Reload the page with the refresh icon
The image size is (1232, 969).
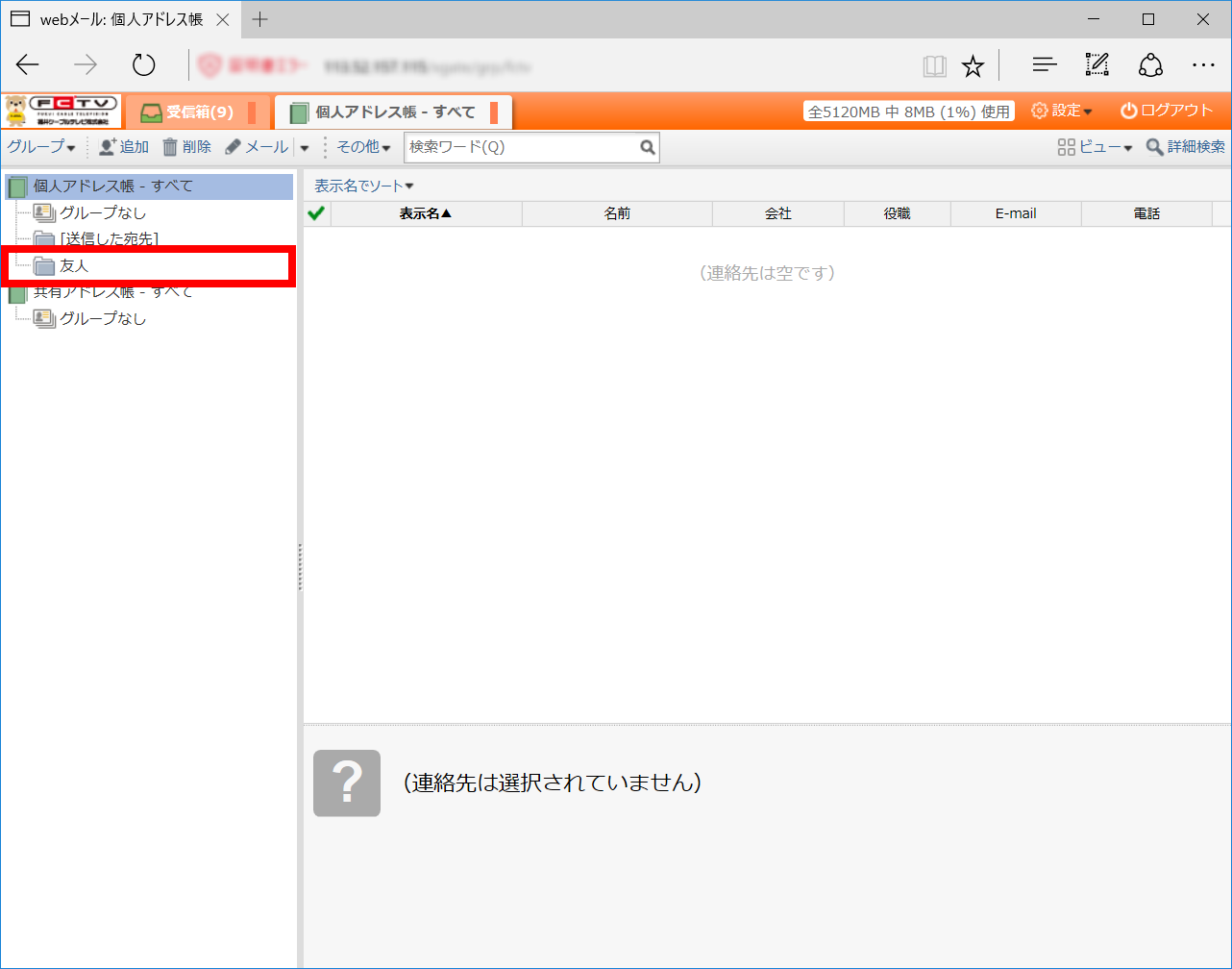(x=143, y=65)
